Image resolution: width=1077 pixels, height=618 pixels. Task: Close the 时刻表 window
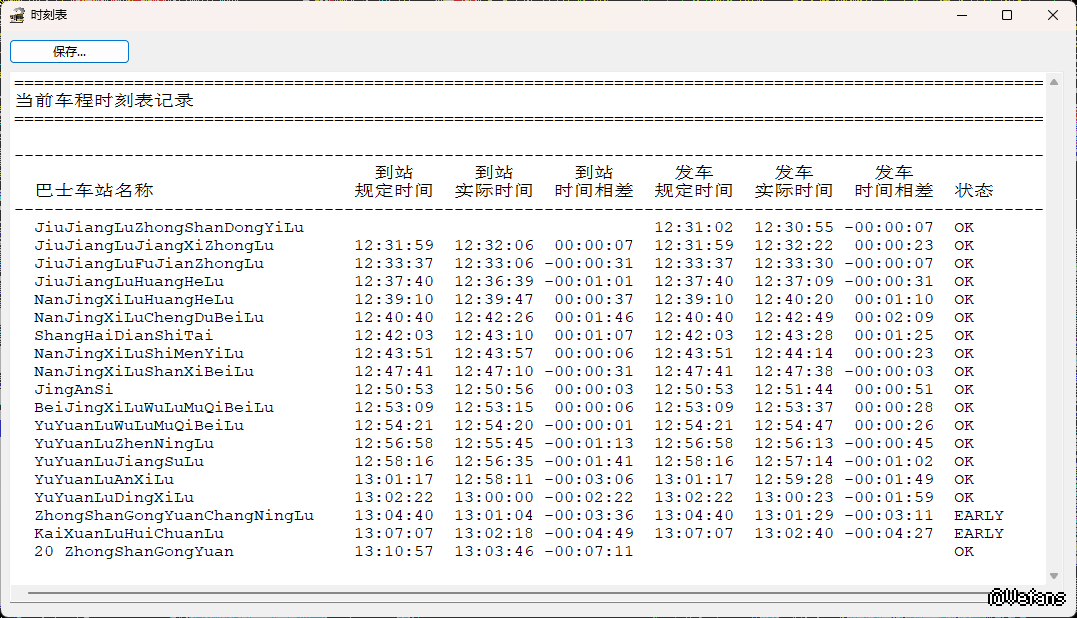click(x=1053, y=15)
